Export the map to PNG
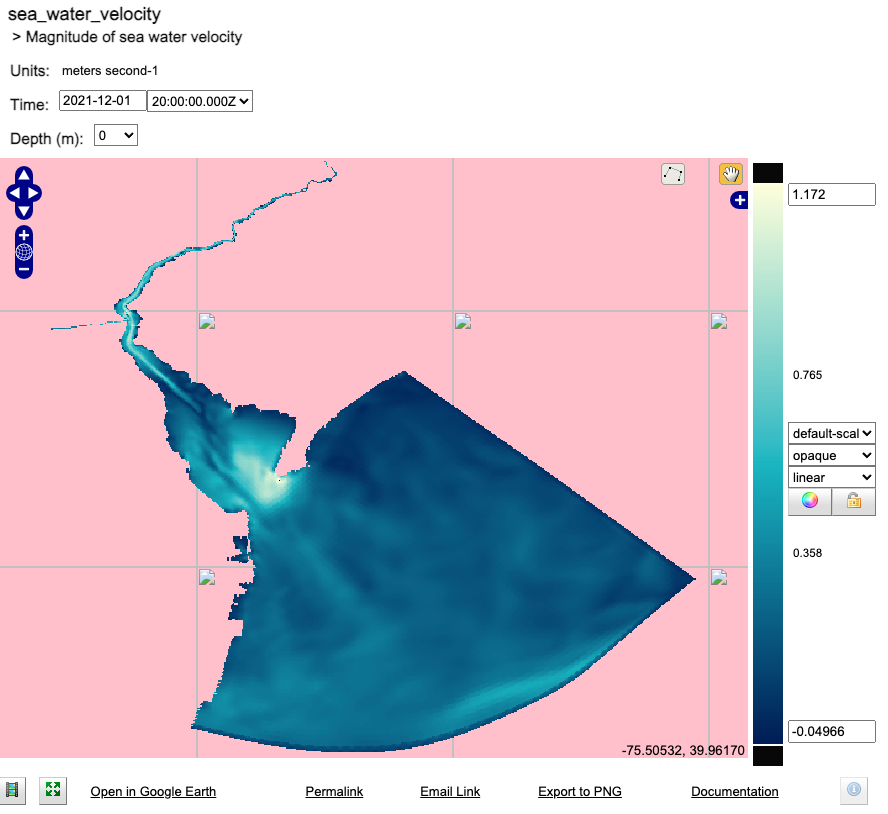 click(x=579, y=791)
